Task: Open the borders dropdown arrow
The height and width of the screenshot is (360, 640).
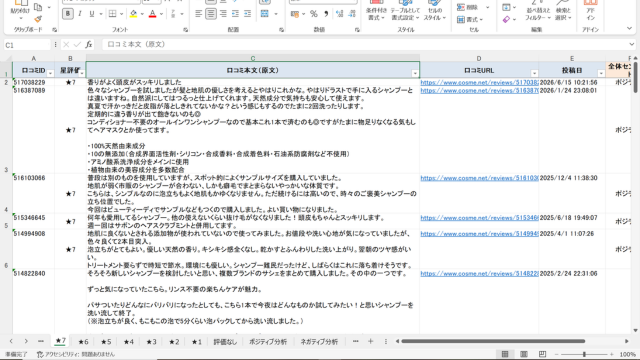Action: pos(121,14)
